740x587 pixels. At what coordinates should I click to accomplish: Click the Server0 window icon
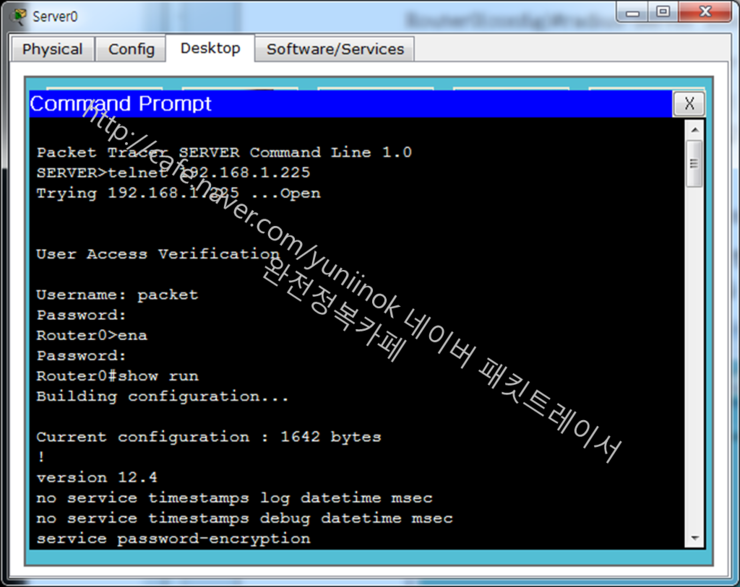[x=20, y=17]
